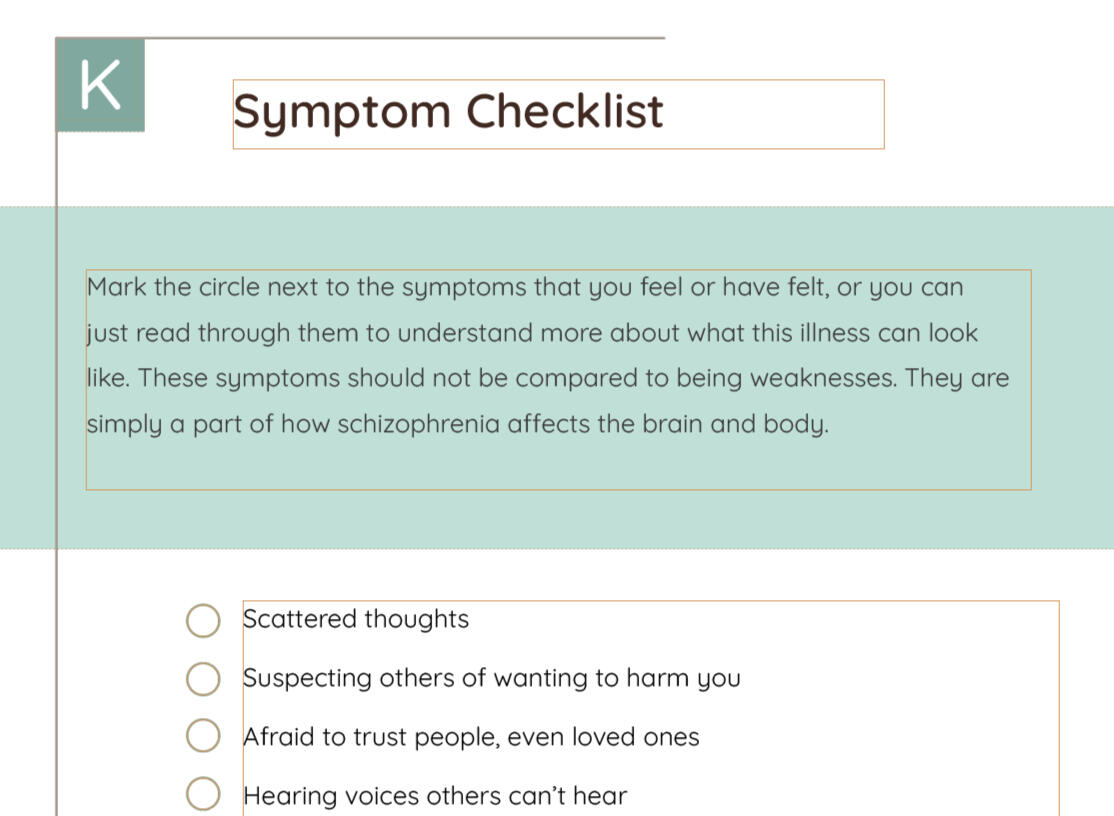
Task: Click the word Checklist in the heading
Action: click(x=565, y=111)
